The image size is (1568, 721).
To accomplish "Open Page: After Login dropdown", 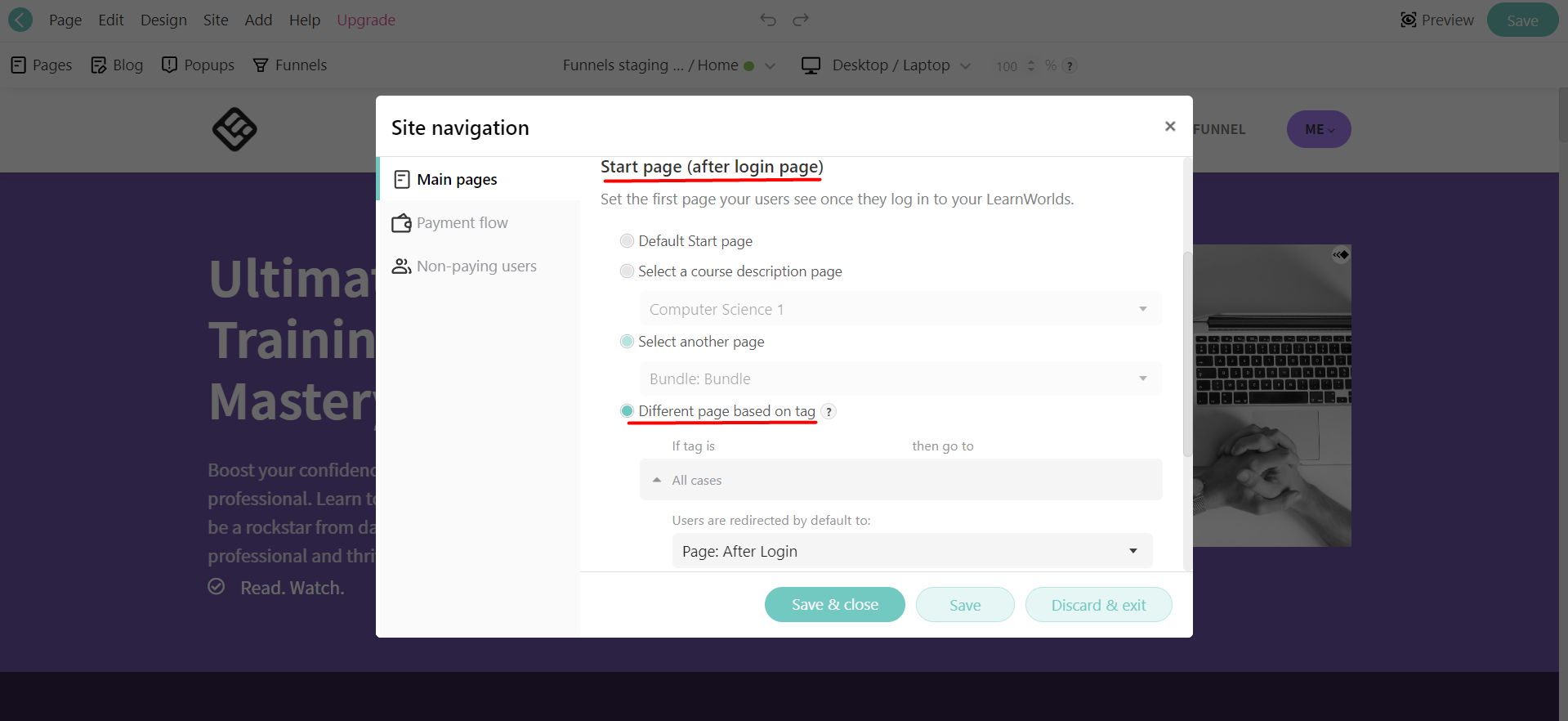I will tap(912, 551).
